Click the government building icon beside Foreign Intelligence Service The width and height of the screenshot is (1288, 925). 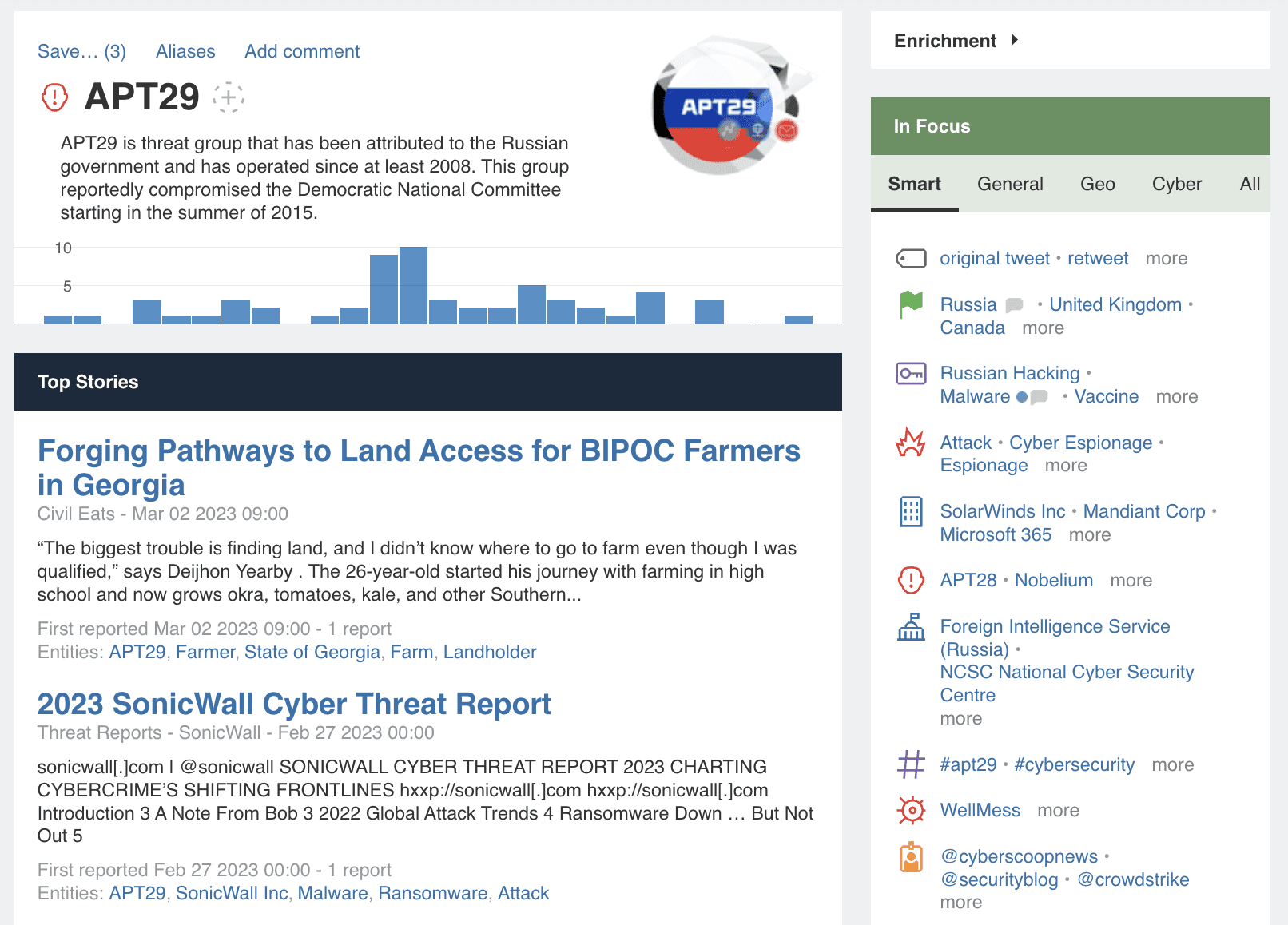pyautogui.click(x=911, y=627)
